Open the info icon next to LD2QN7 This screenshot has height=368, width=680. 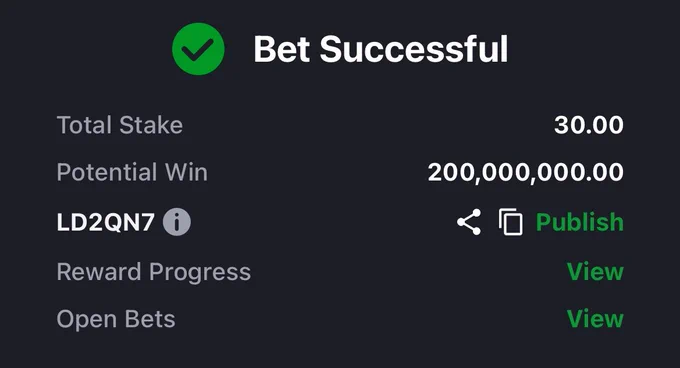(x=177, y=222)
